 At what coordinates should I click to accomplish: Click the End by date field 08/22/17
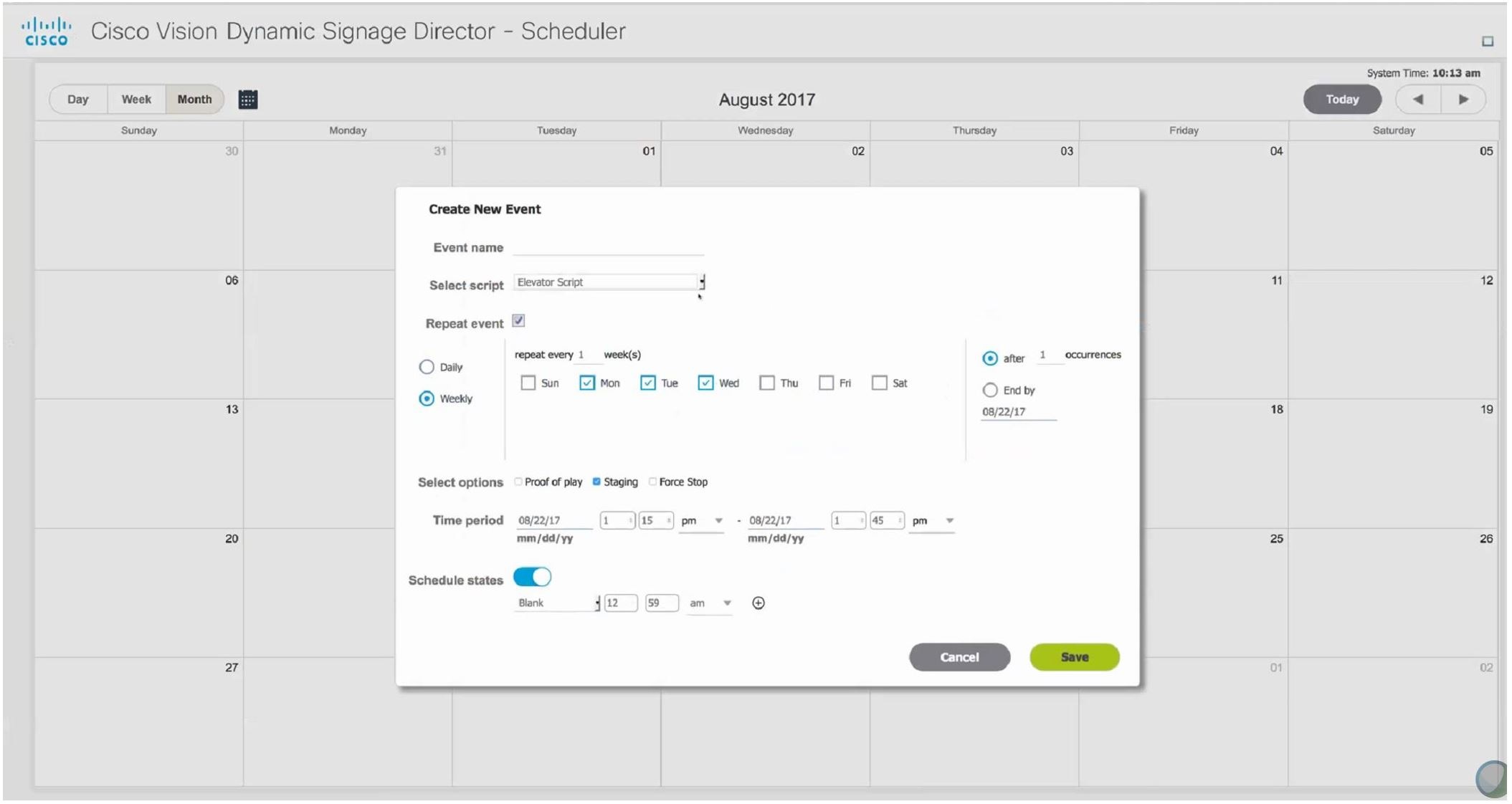click(x=1018, y=412)
